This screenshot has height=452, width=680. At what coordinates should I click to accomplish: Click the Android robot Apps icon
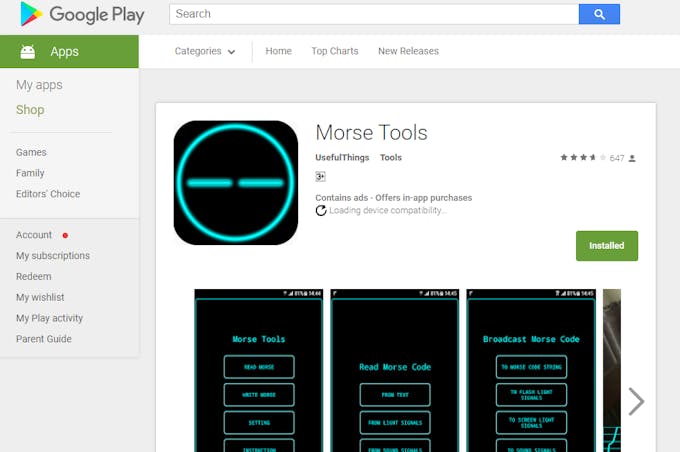coord(28,52)
